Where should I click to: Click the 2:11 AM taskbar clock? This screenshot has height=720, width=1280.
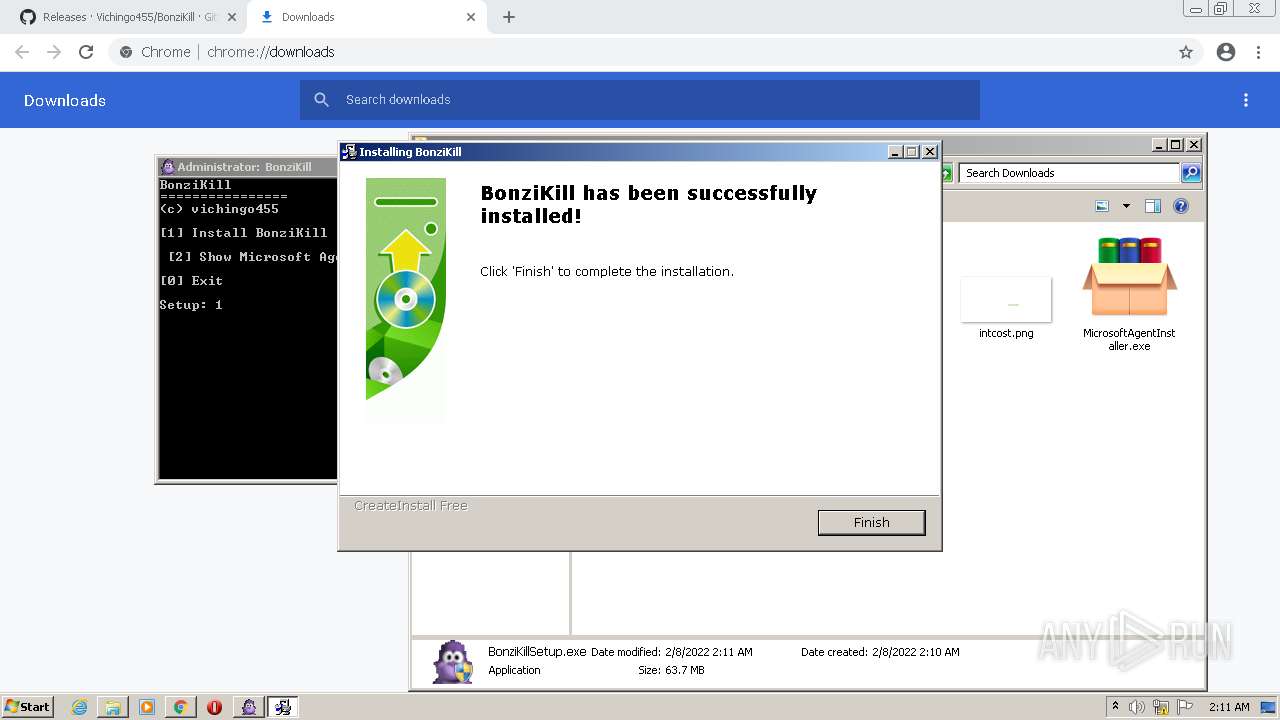click(x=1229, y=707)
